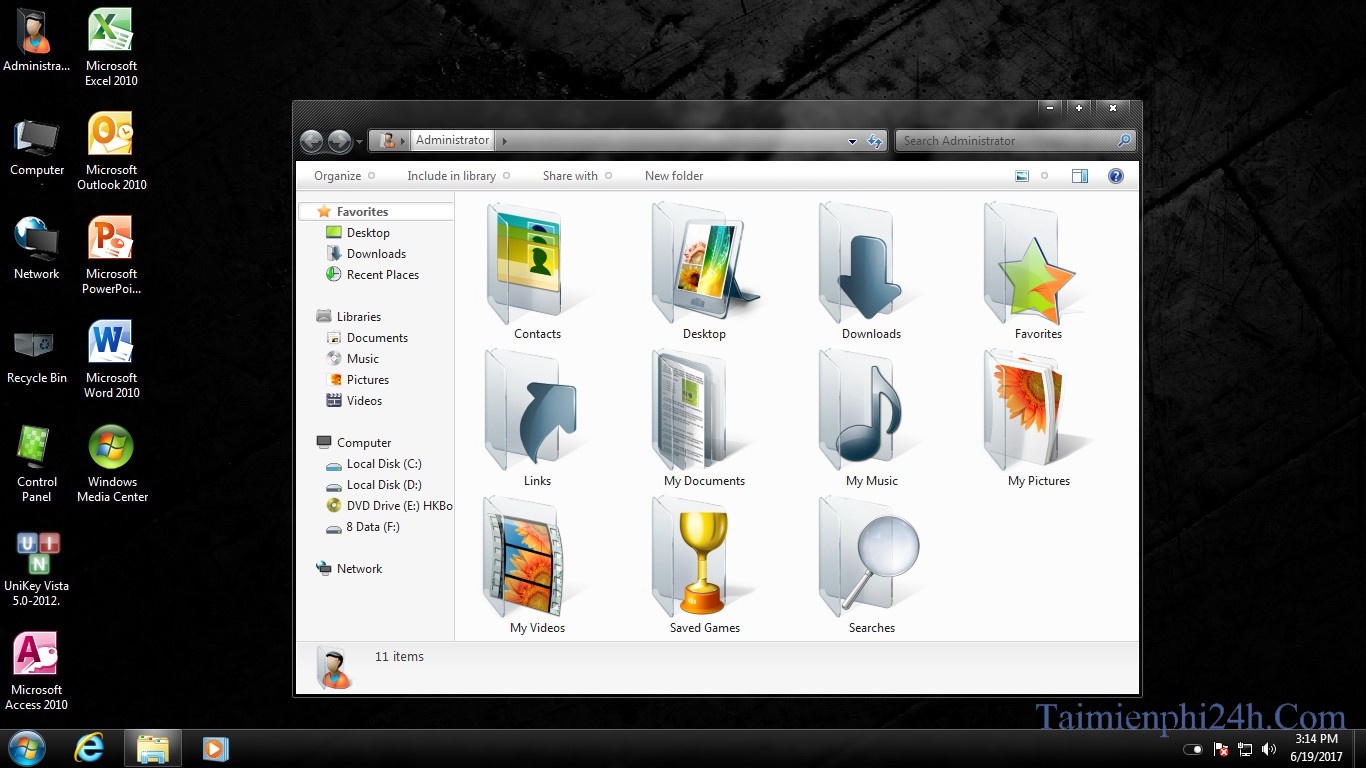
Task: Open Documents library in sidebar
Action: pos(377,338)
